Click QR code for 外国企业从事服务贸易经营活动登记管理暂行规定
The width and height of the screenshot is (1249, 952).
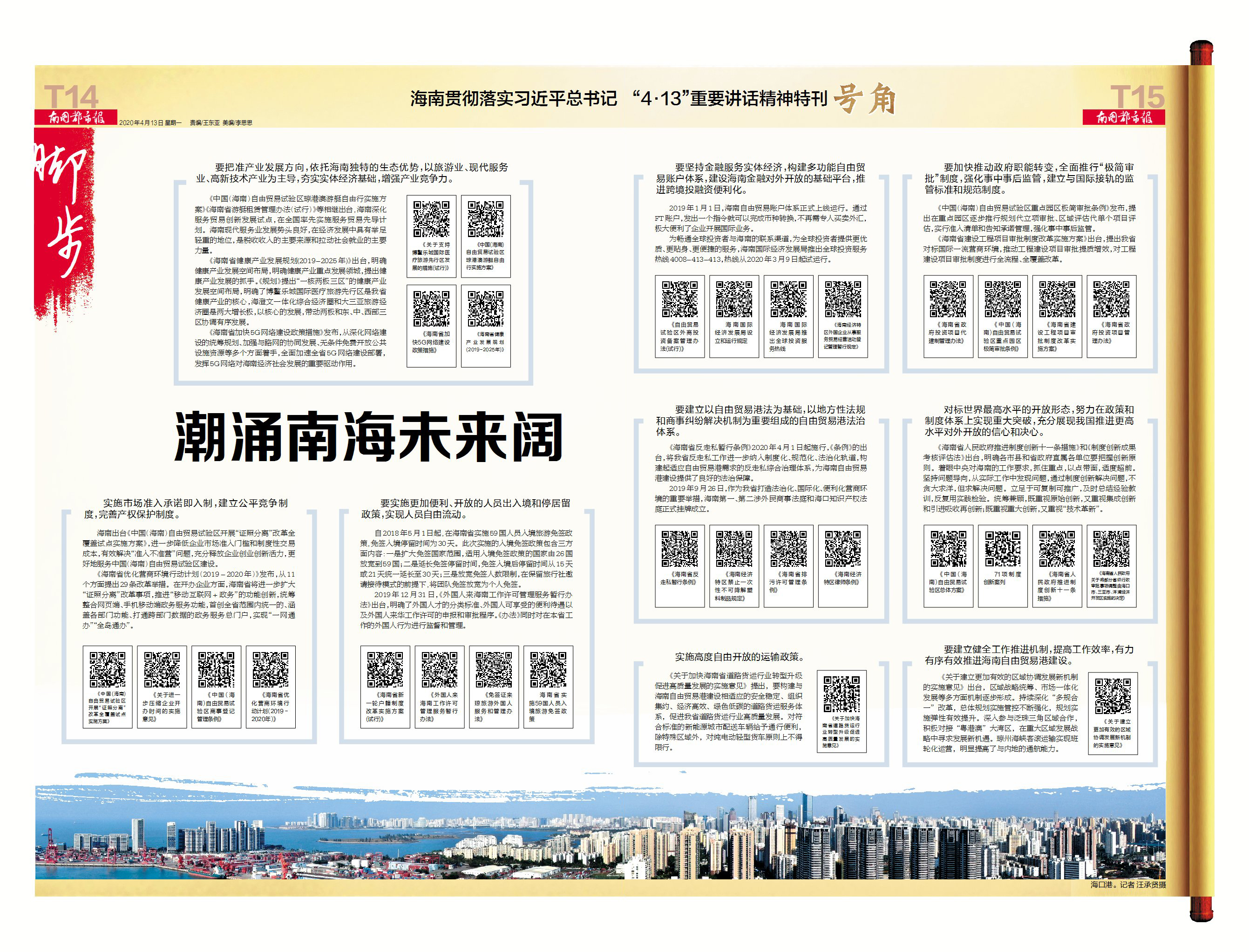point(843,299)
